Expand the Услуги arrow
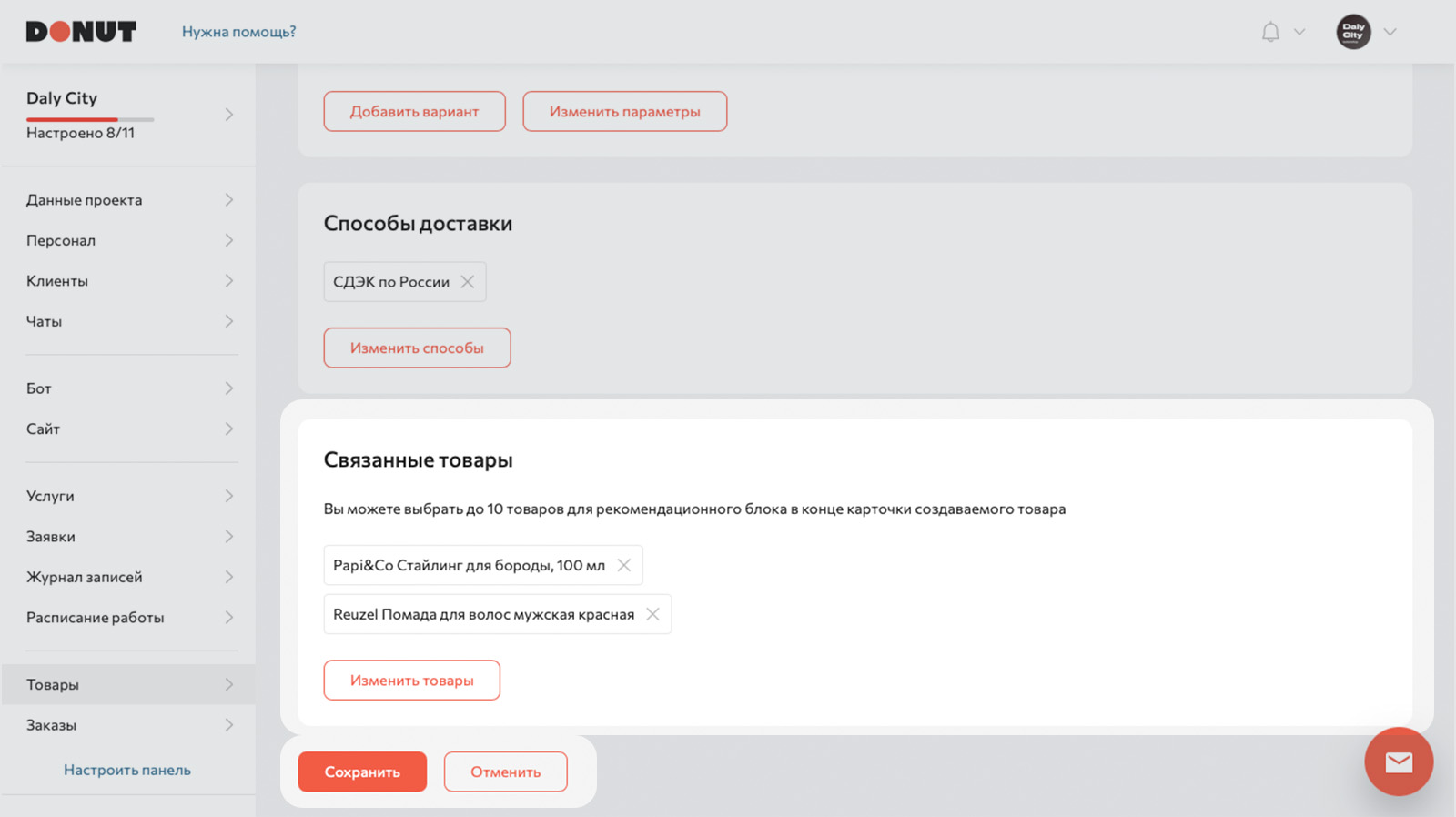This screenshot has width=1456, height=817. click(229, 496)
